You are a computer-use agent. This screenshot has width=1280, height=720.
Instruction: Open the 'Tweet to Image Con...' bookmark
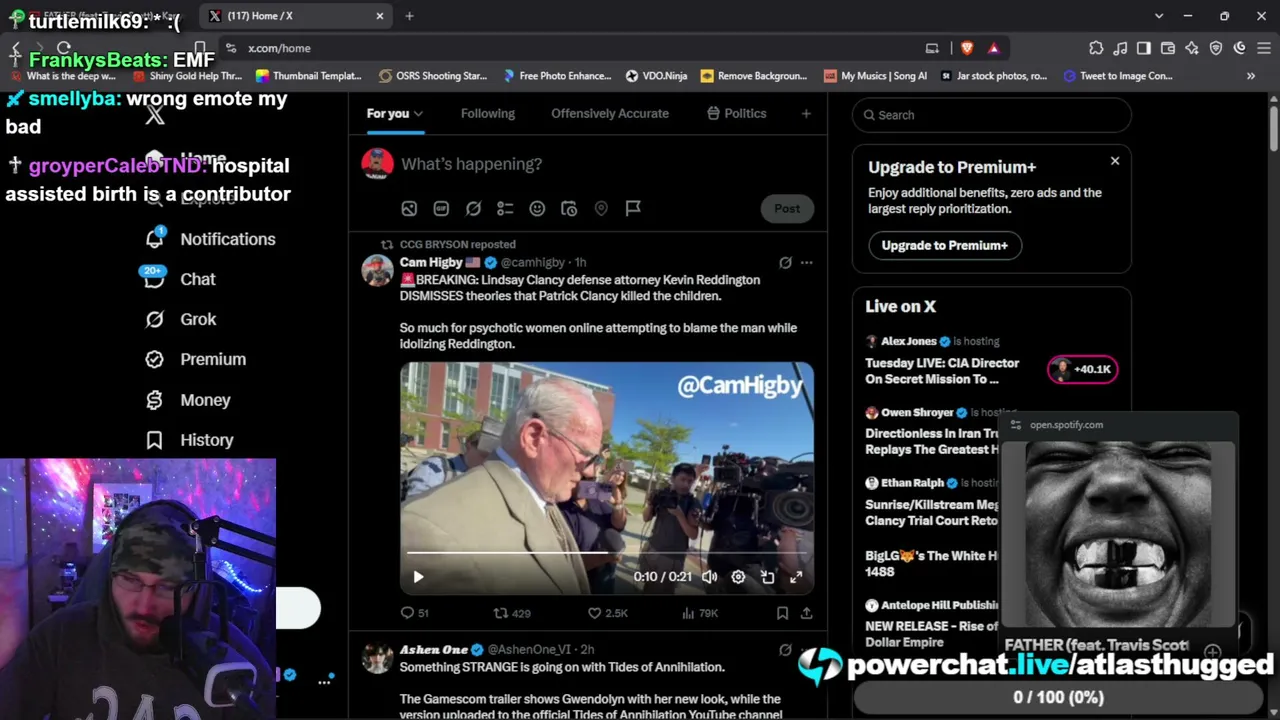pos(1118,76)
